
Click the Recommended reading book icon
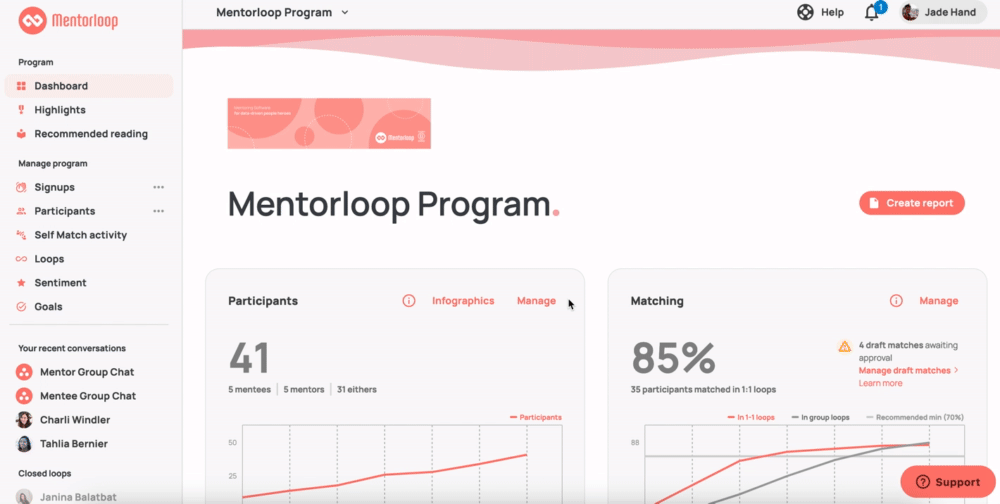[x=21, y=134]
